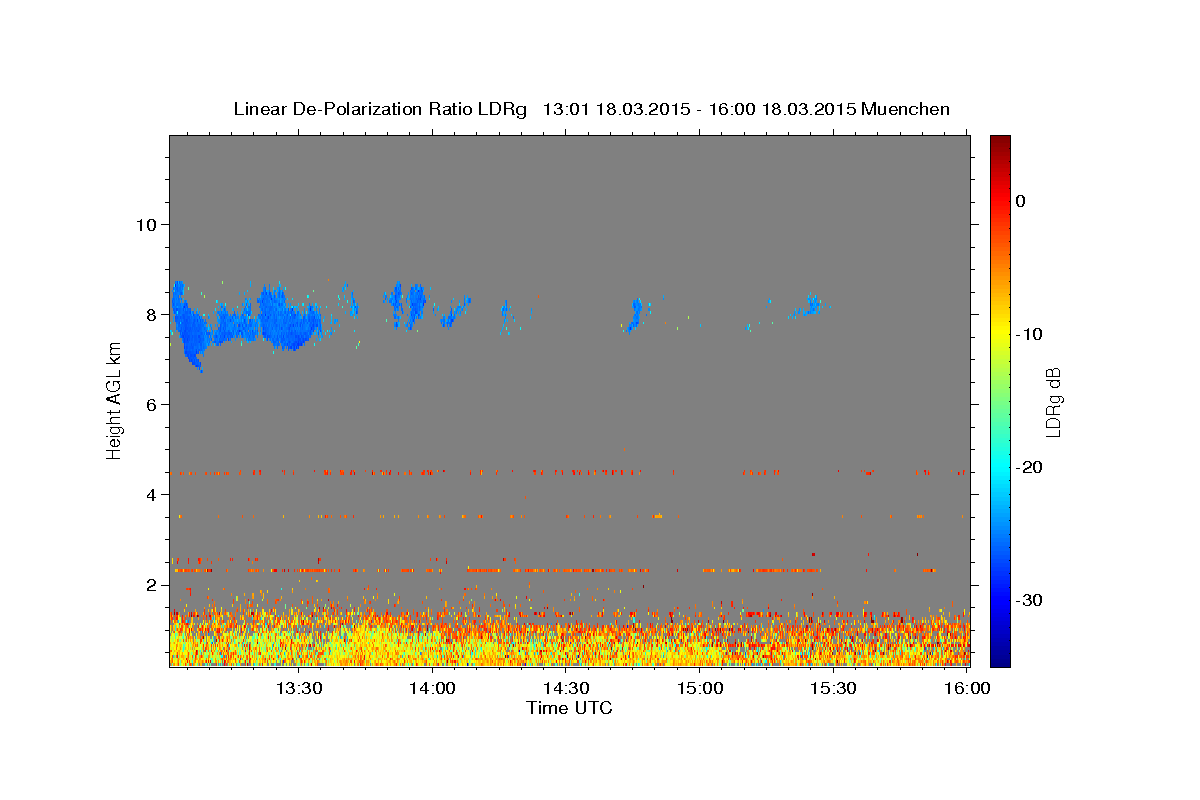Click the plot title 'Linear De-Polarization Ratio LDRg'

380,109
